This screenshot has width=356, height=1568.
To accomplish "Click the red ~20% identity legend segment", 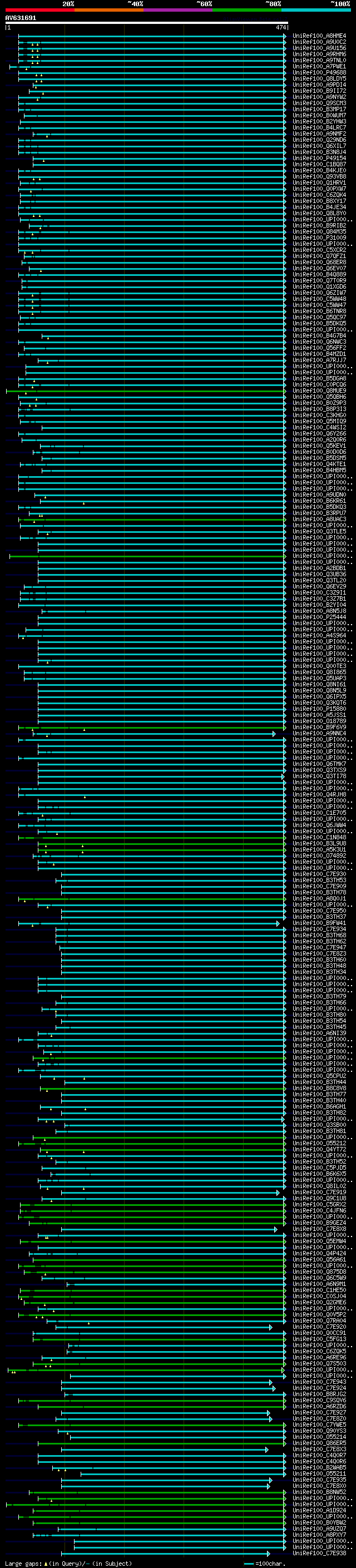I will (39, 10).
